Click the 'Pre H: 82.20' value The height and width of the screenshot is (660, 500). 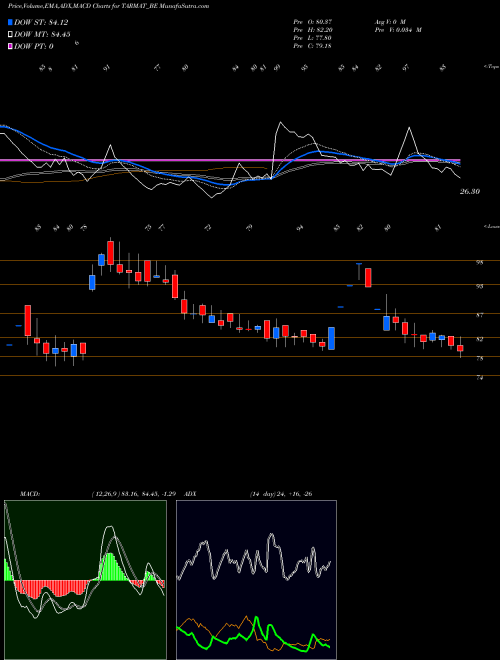(x=312, y=30)
